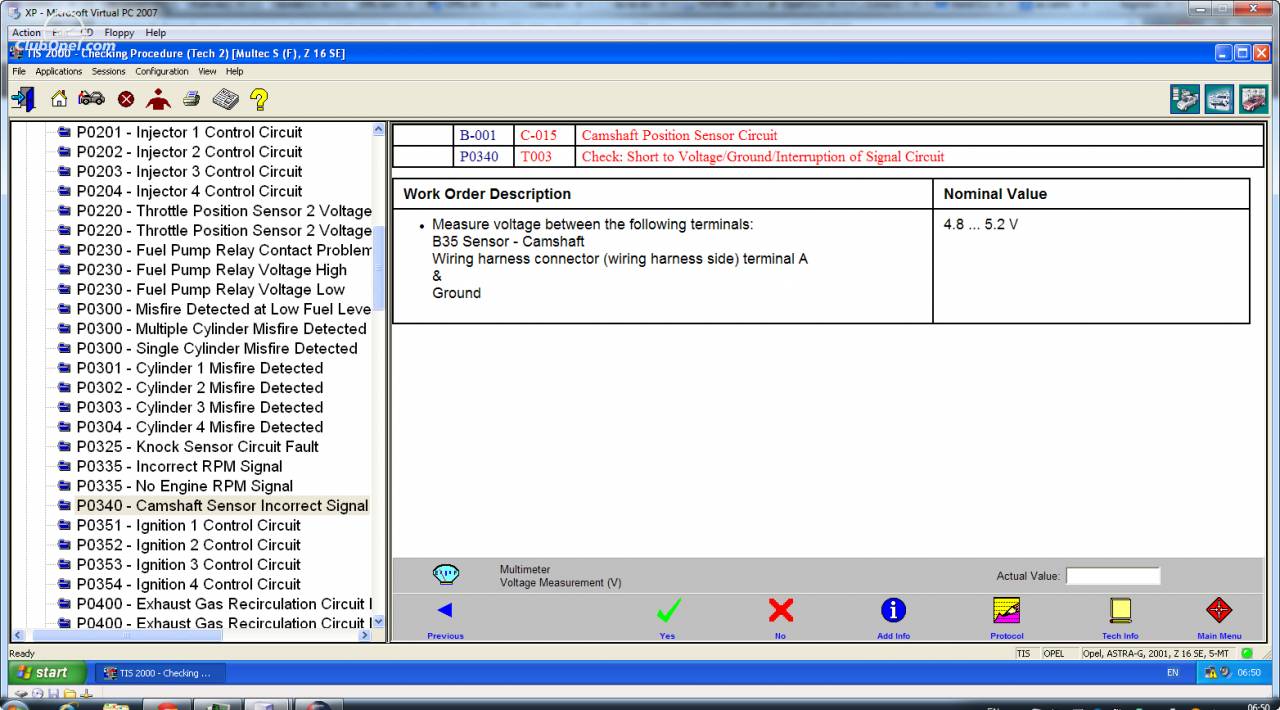Open the Configuration menu

click(x=162, y=72)
